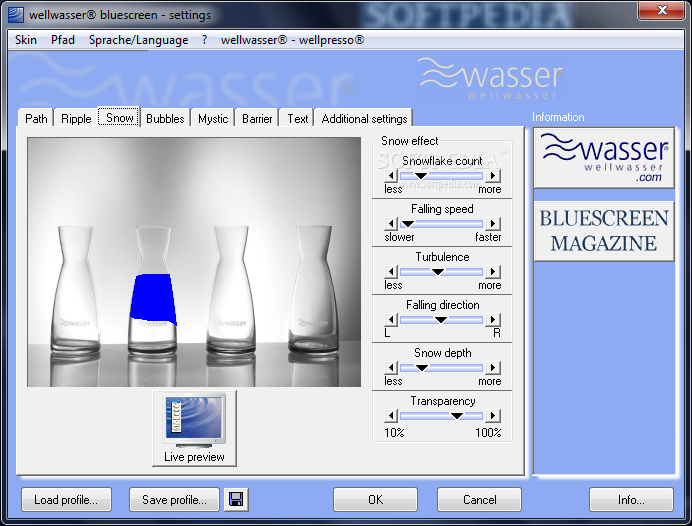
Task: Click the Snow depth slider thumb
Action: coord(422,368)
